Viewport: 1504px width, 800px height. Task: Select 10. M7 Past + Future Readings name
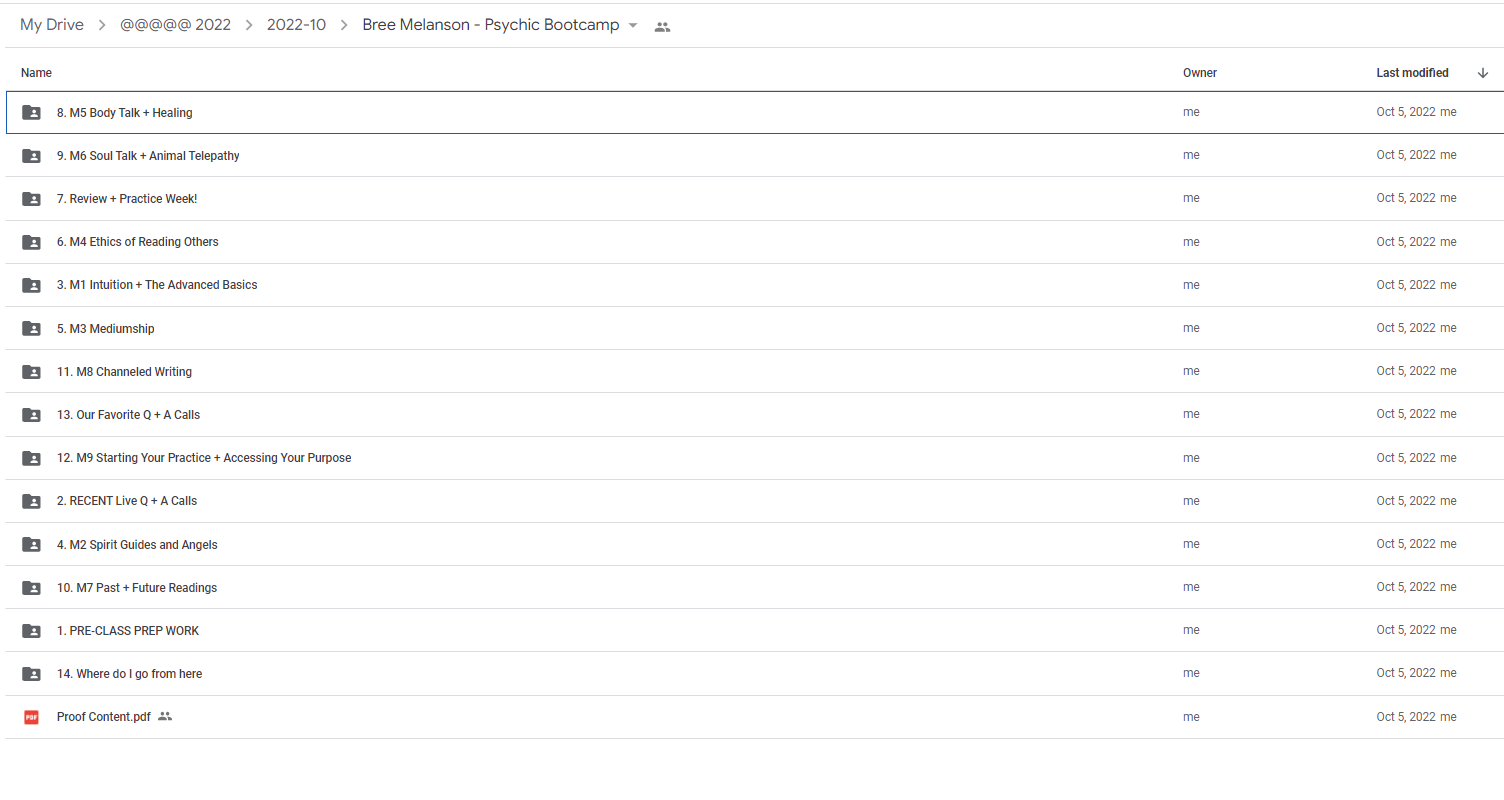tap(137, 588)
